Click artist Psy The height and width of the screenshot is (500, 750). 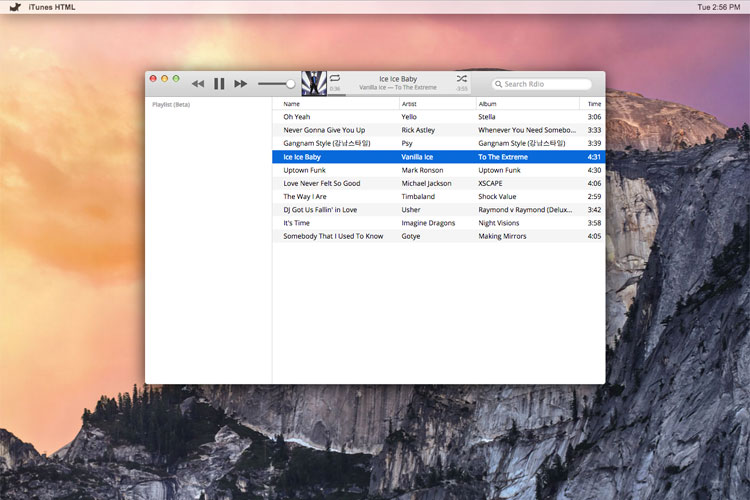pos(407,144)
